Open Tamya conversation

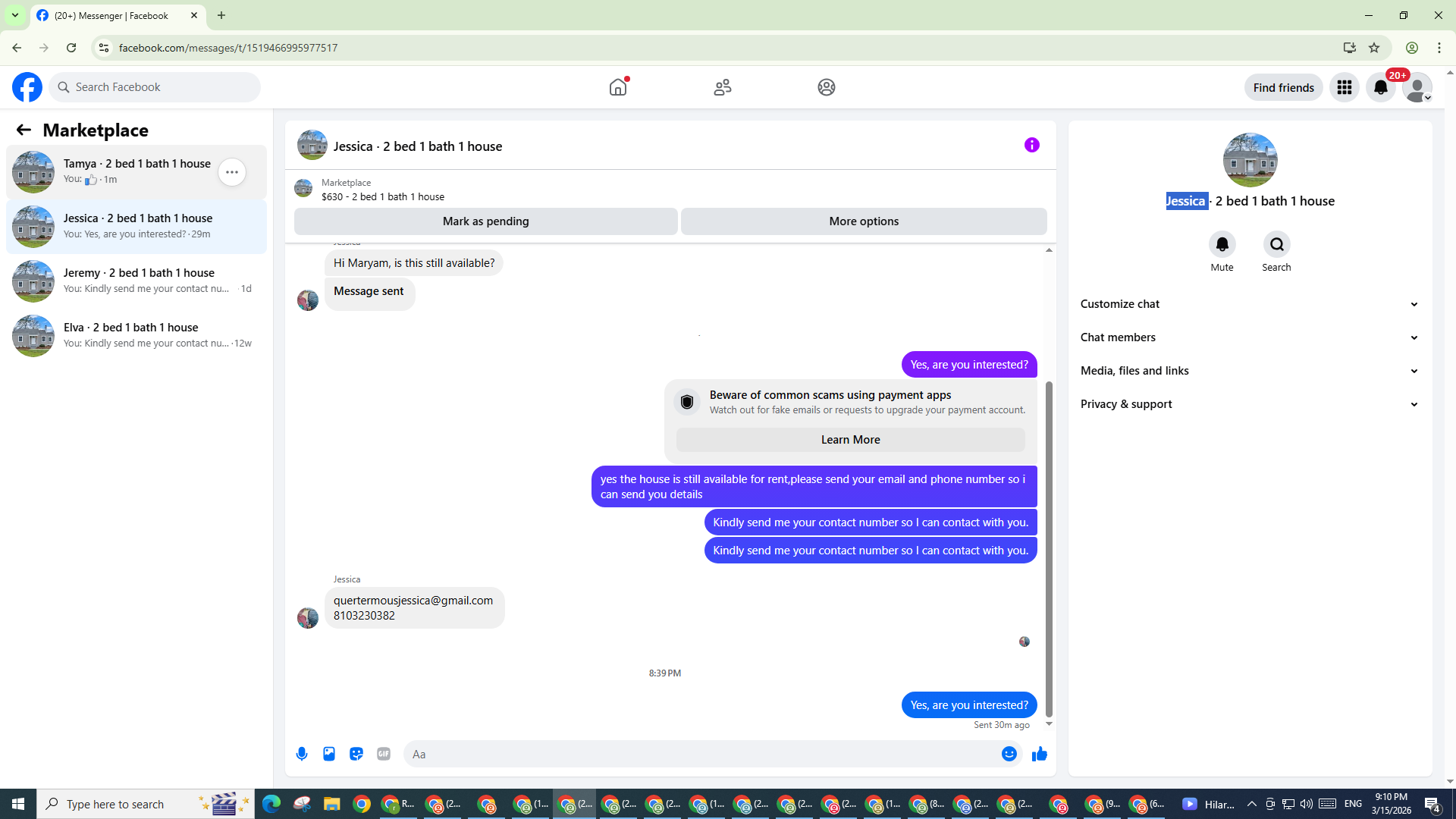click(x=136, y=172)
